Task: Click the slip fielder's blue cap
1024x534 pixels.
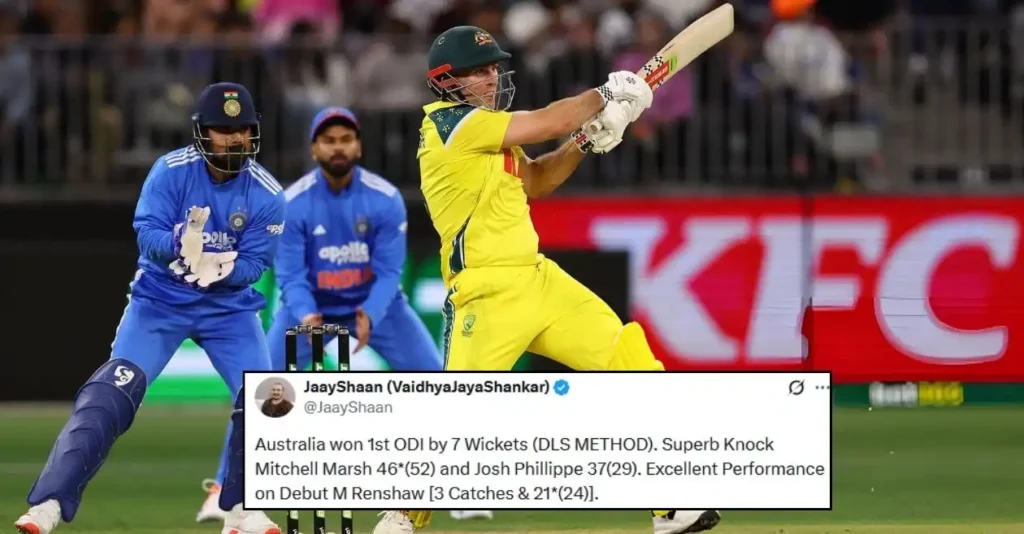Action: tap(334, 121)
